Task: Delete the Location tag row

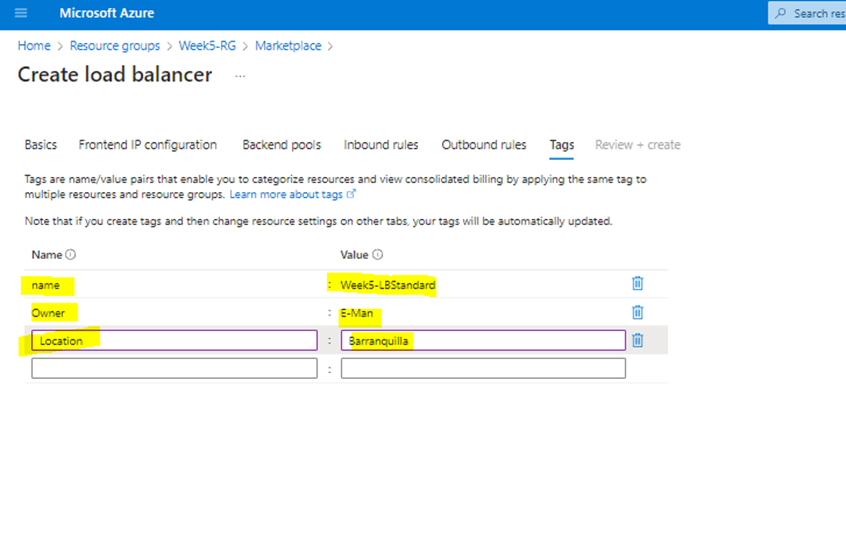Action: tap(637, 341)
